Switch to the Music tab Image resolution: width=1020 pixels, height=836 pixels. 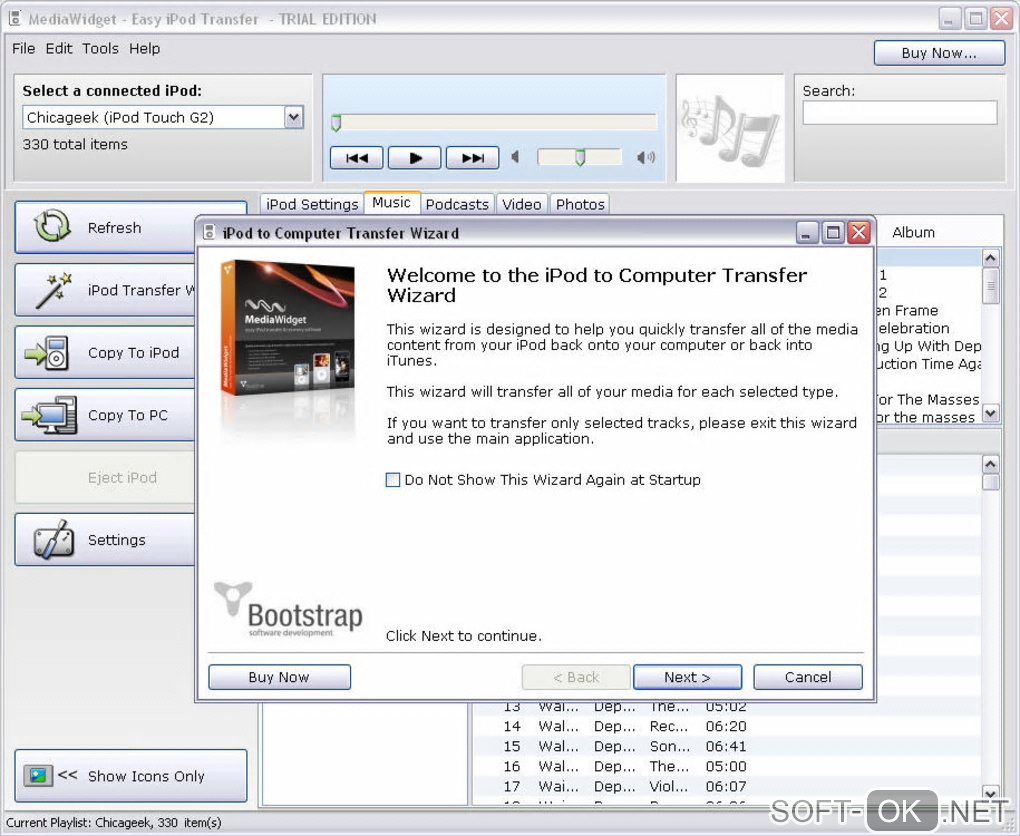(392, 202)
